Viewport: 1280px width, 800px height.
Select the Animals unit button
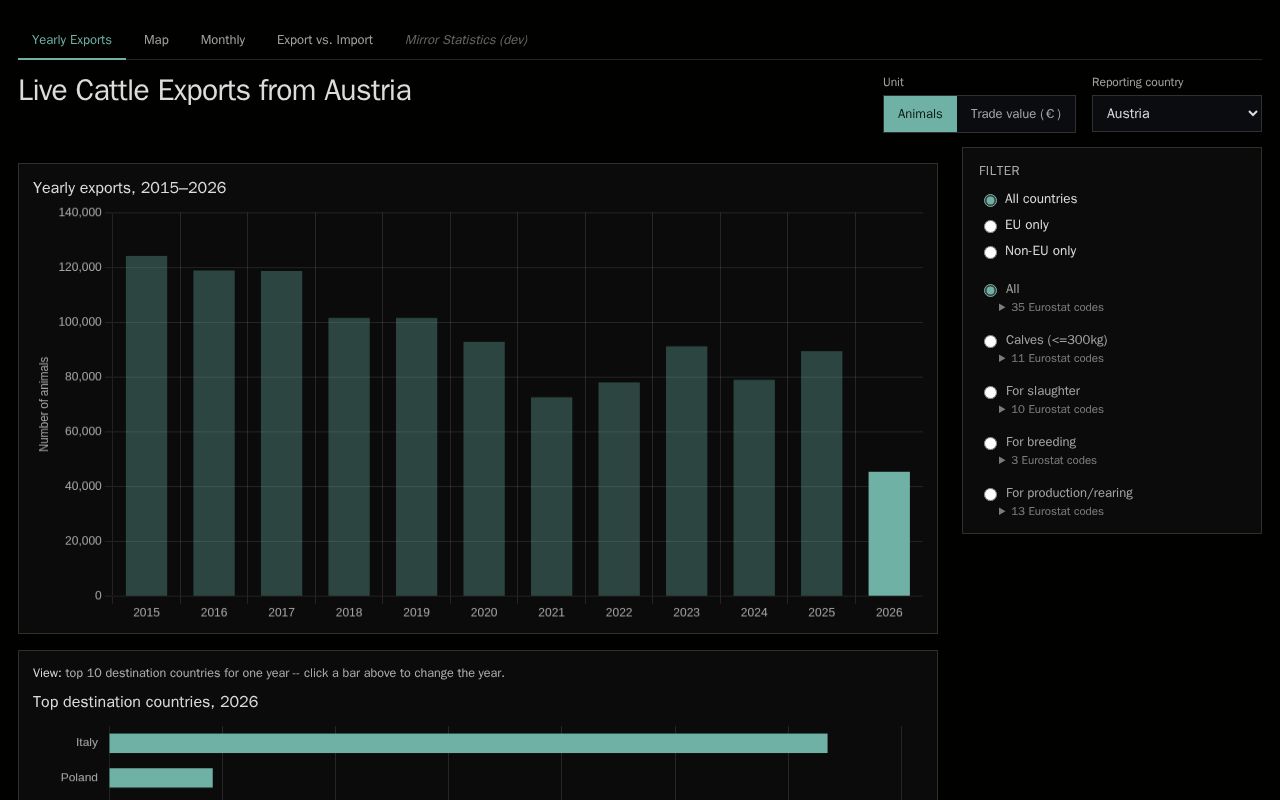[x=920, y=114]
